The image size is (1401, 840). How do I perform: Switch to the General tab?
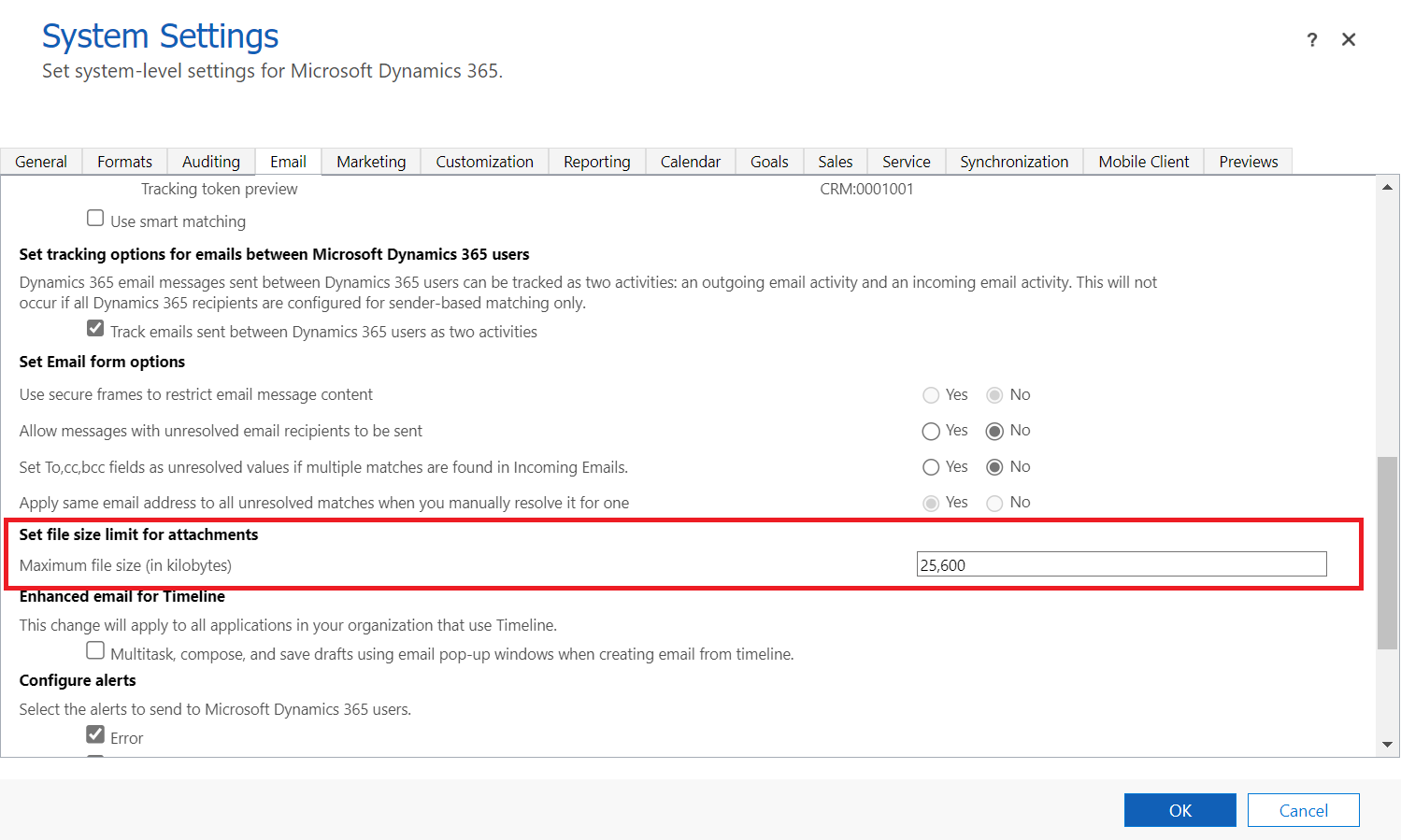tap(41, 162)
